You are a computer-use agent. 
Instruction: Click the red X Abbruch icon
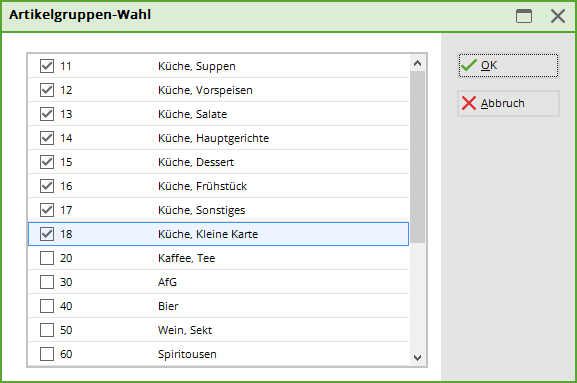(469, 103)
